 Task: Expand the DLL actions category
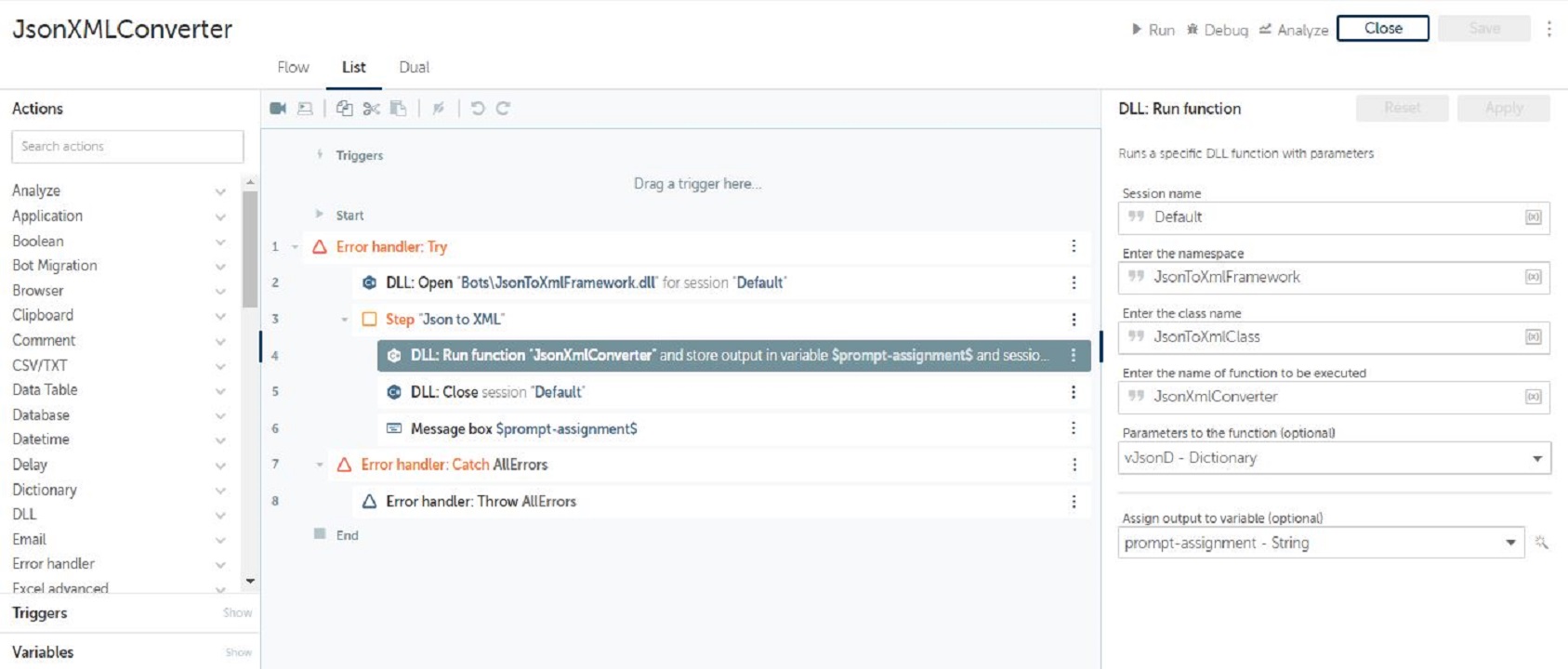pyautogui.click(x=220, y=515)
